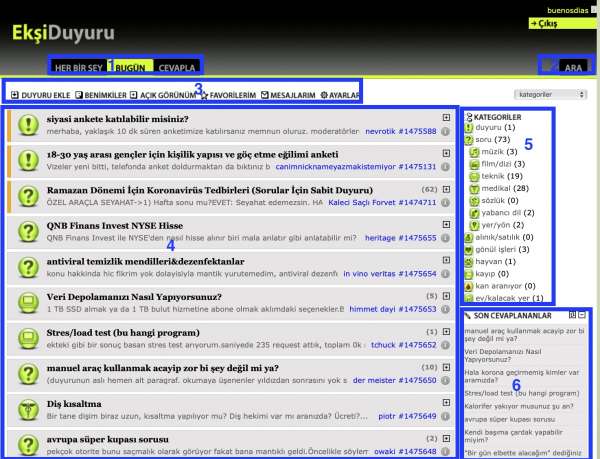600x459 pixels.
Task: Select the 'soru (73)' category
Action: coord(492,140)
